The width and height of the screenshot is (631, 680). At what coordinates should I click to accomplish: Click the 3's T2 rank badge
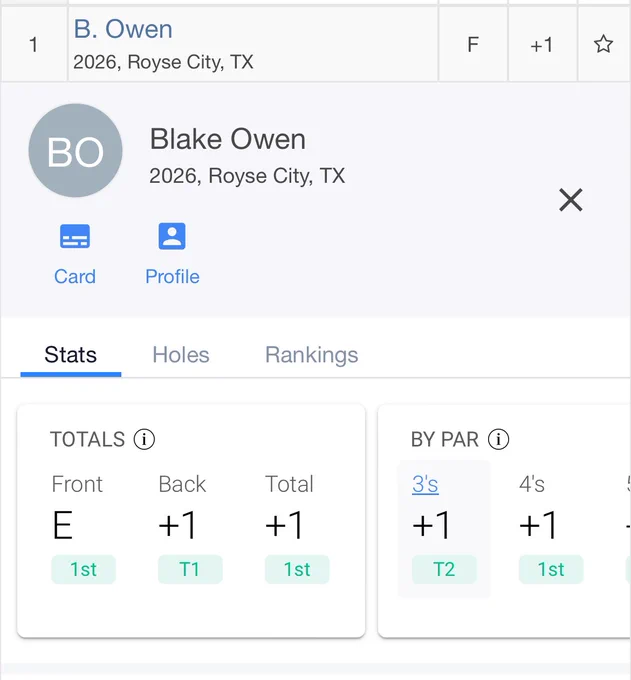click(x=444, y=569)
